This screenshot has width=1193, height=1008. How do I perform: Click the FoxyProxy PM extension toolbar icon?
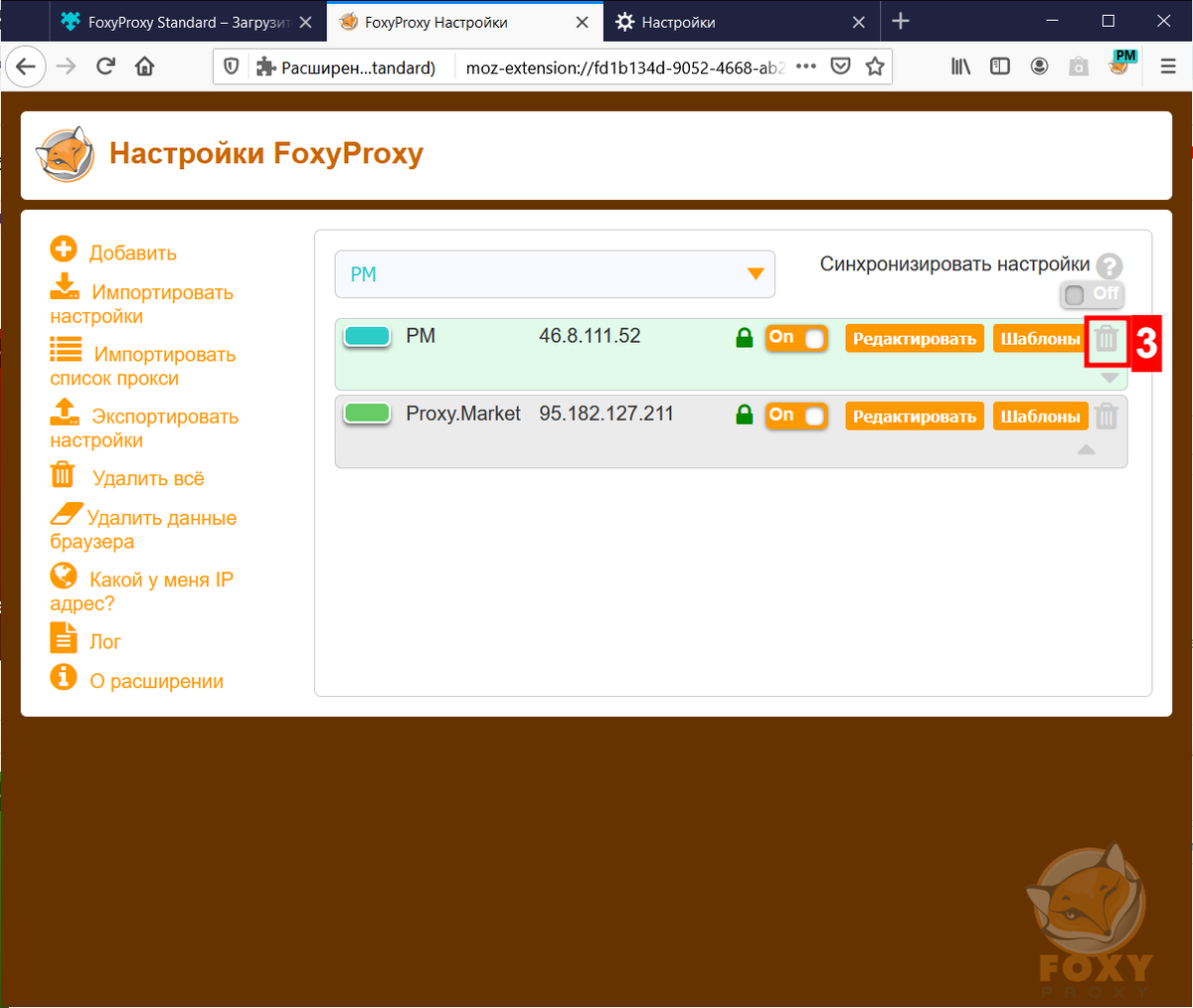point(1122,66)
